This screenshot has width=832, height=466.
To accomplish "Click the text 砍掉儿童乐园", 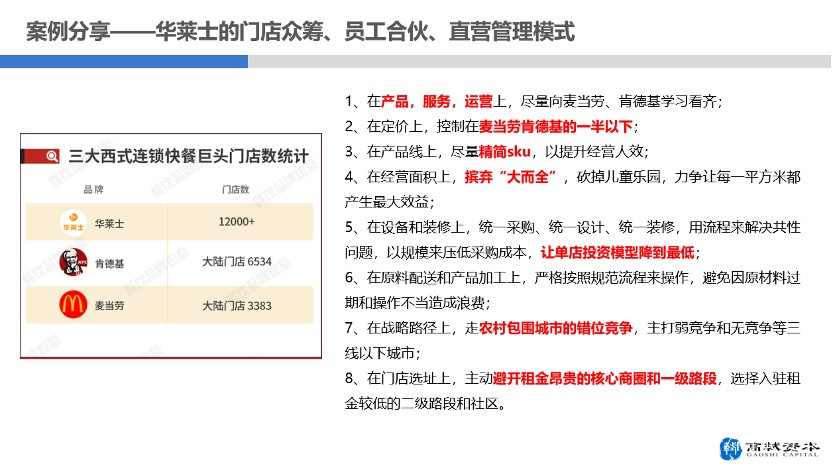I will click(618, 177).
